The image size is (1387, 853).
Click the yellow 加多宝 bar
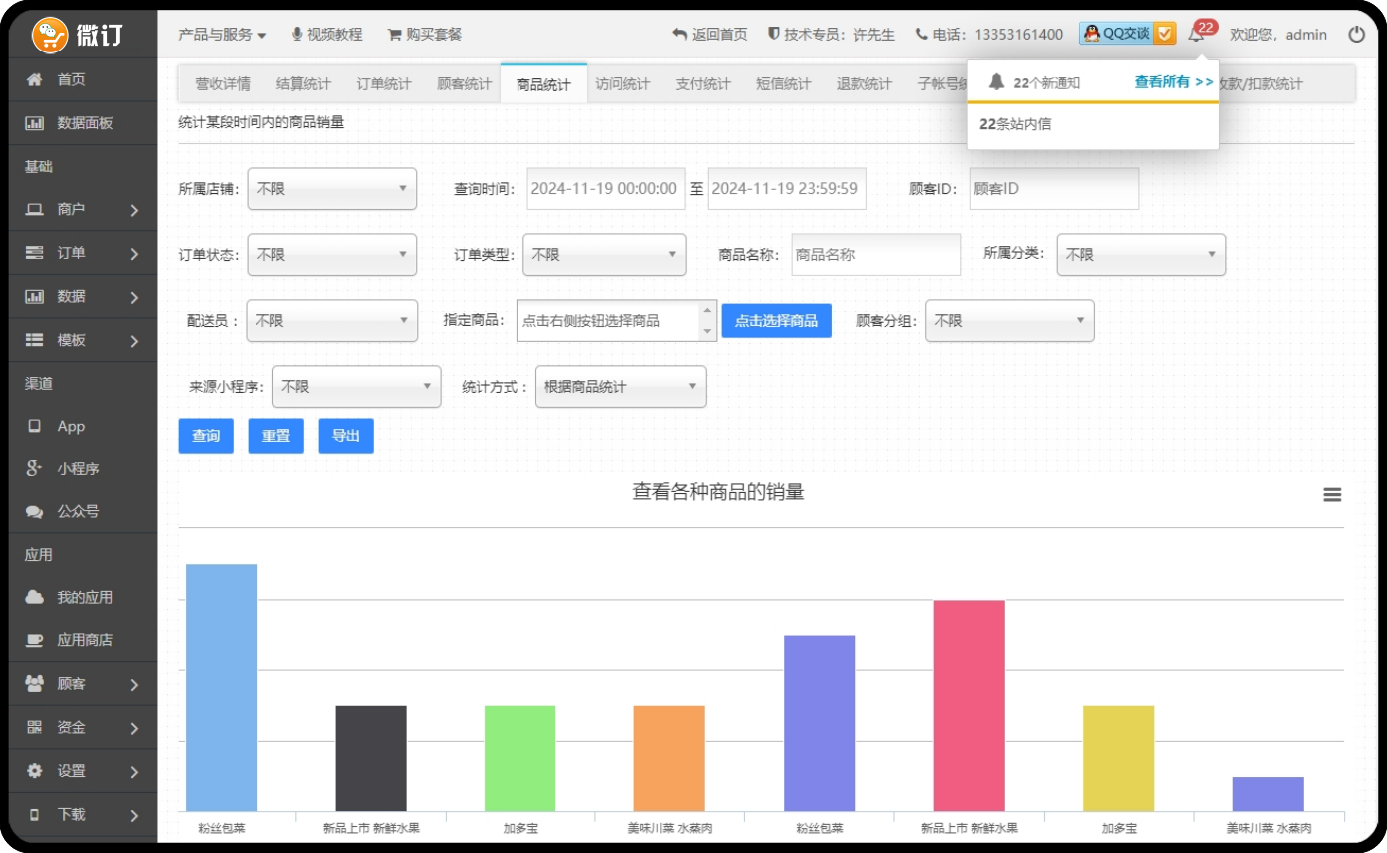pyautogui.click(x=1119, y=759)
